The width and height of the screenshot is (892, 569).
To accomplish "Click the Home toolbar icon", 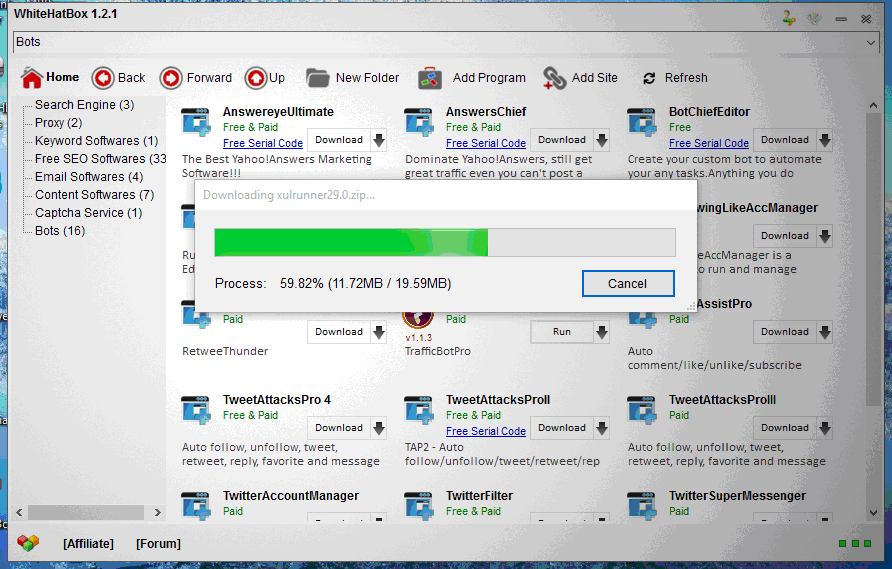I will [x=32, y=78].
